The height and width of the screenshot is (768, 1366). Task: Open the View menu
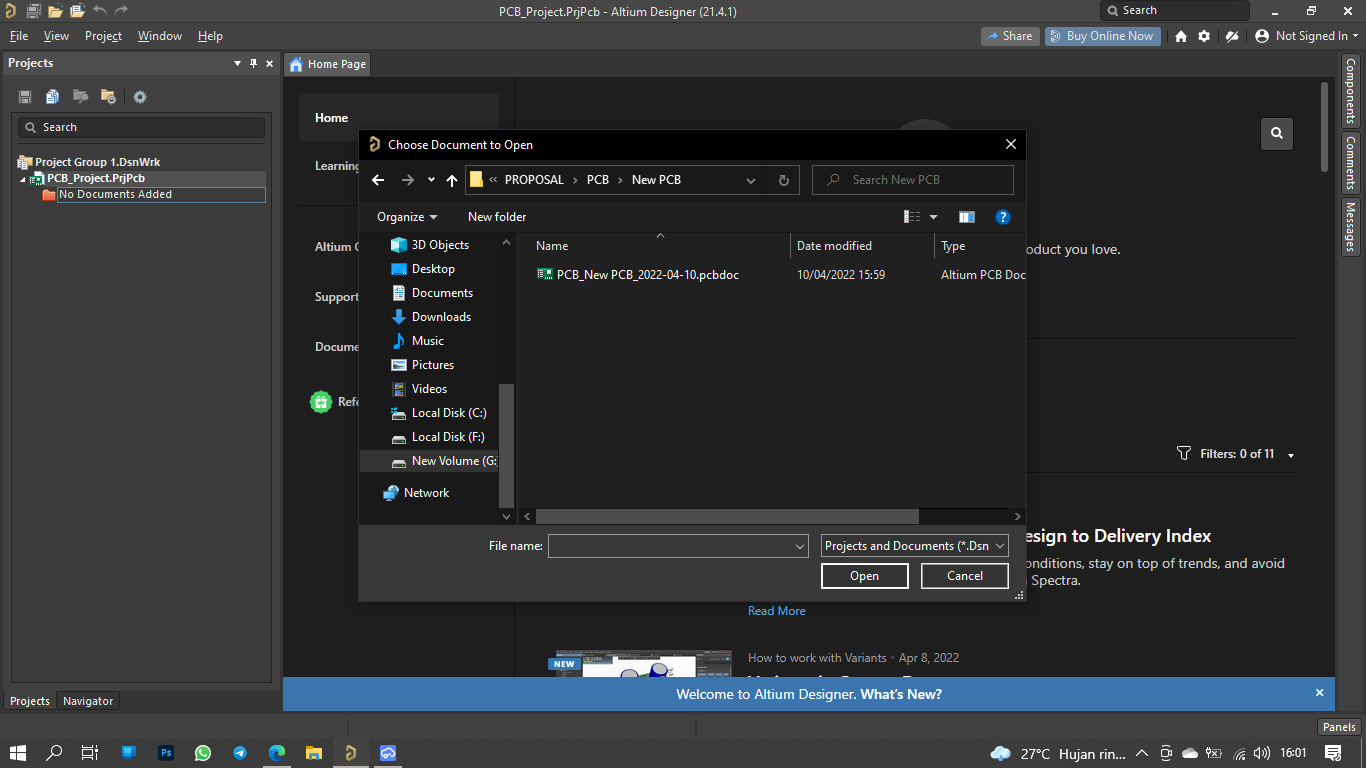[x=56, y=36]
